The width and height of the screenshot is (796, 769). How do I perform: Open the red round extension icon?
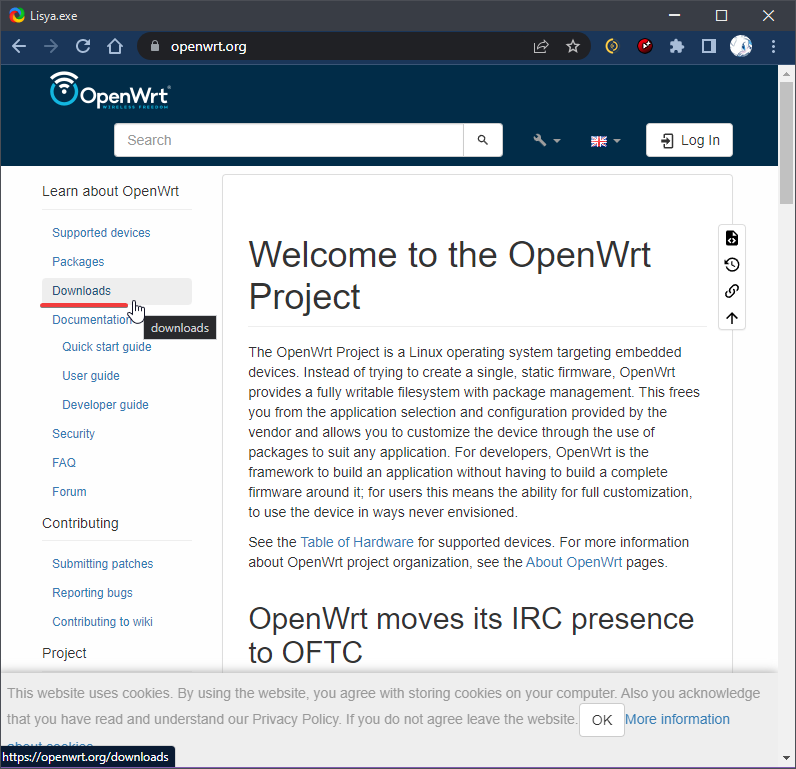645,47
